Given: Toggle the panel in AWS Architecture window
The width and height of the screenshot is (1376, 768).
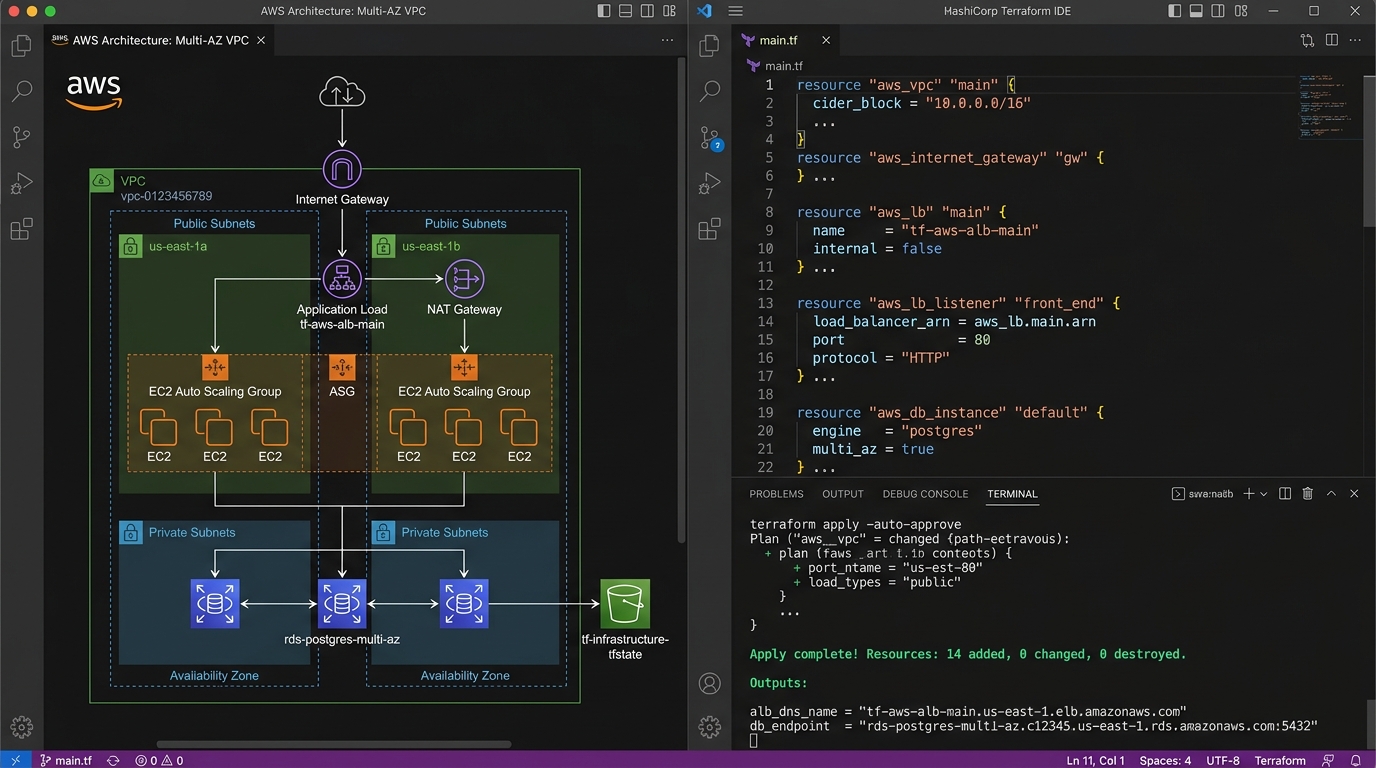Looking at the screenshot, I should (x=626, y=11).
